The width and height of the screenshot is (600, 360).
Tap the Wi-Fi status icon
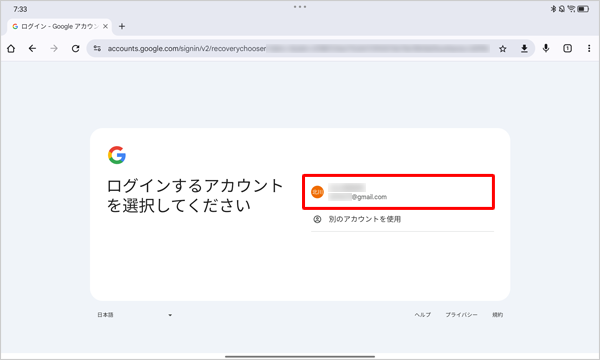571,9
